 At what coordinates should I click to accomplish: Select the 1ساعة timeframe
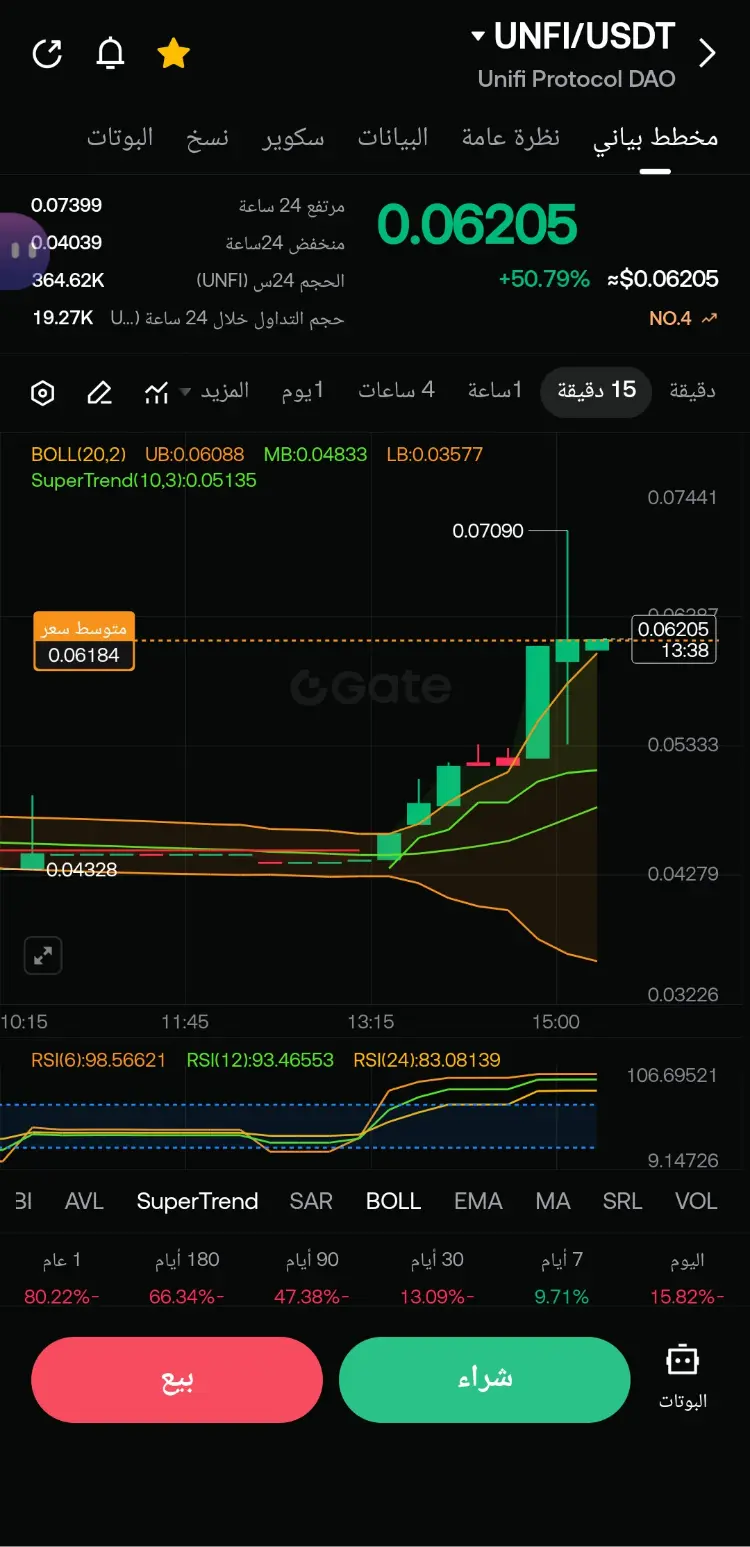(x=495, y=390)
